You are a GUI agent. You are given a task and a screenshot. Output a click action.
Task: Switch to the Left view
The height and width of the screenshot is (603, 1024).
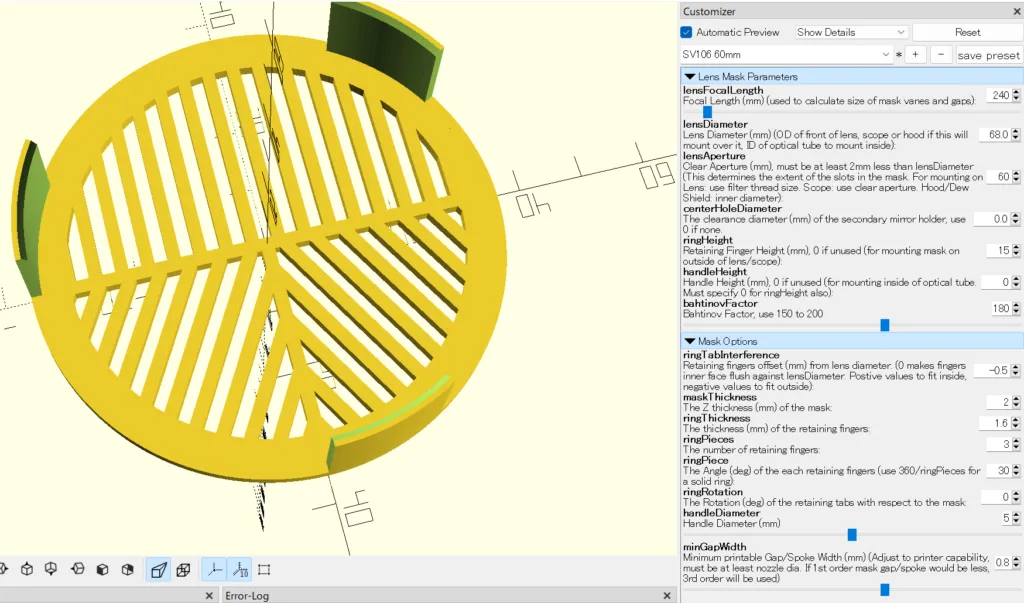pyautogui.click(x=77, y=570)
